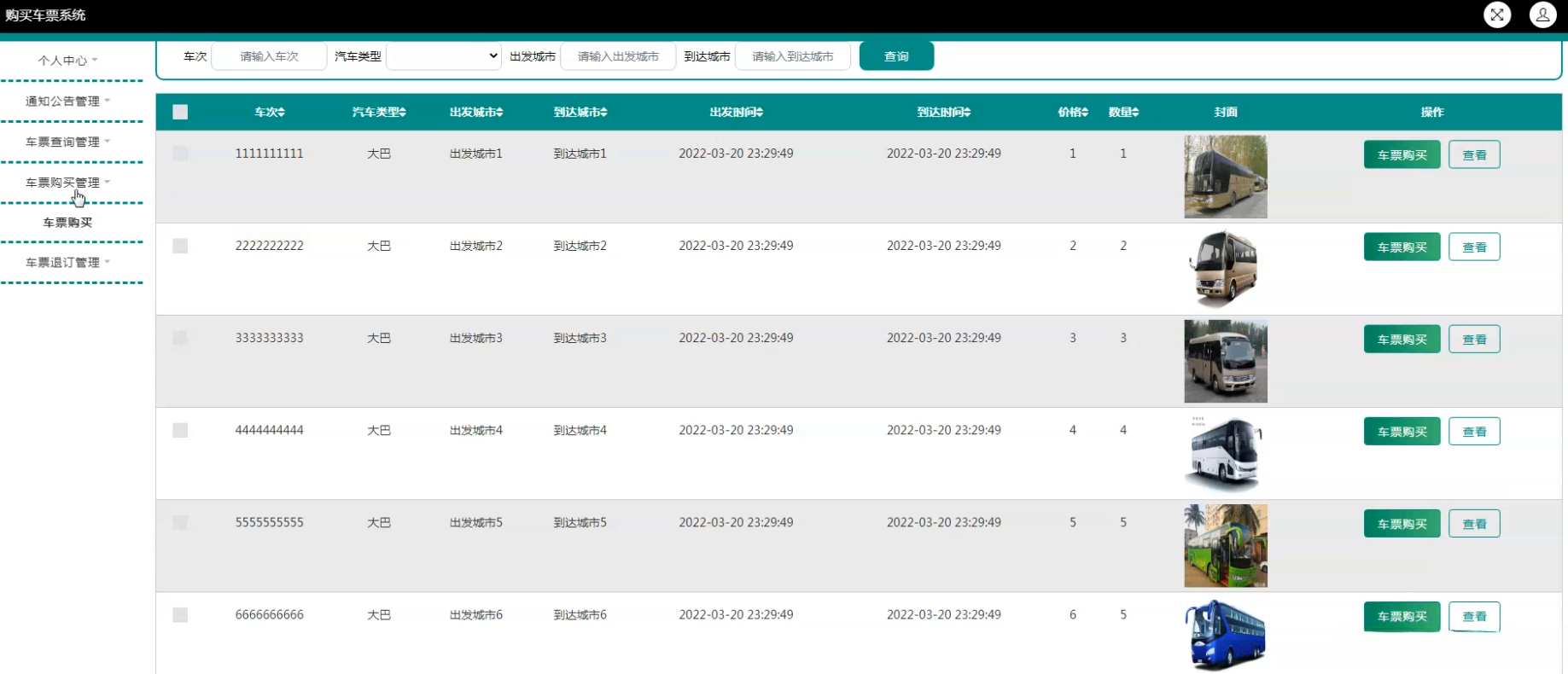1568x674 pixels.
Task: Open cover image of train 4444444444
Action: point(1226,453)
